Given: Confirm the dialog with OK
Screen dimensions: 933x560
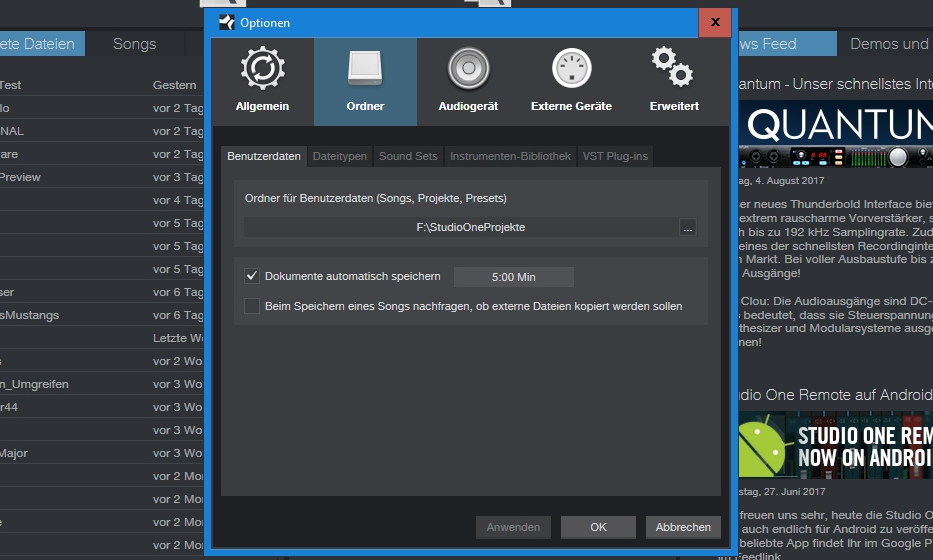Looking at the screenshot, I should [x=598, y=527].
